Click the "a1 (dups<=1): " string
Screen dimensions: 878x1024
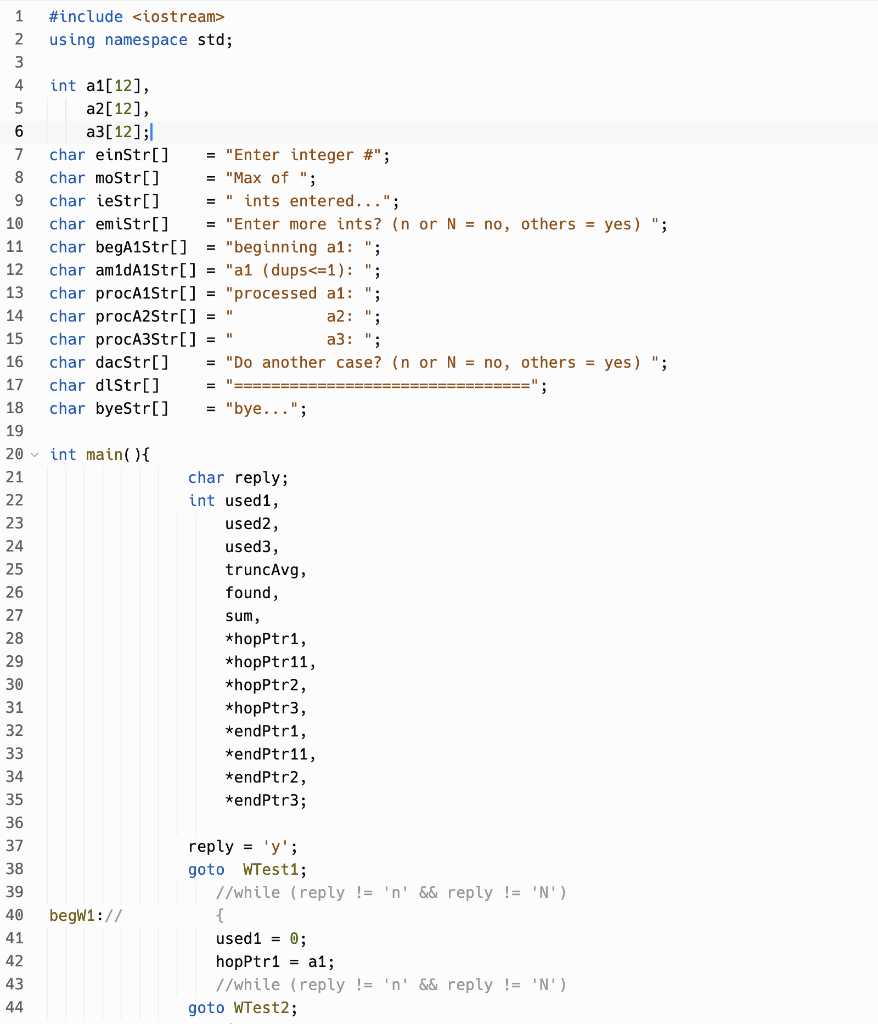tap(299, 270)
